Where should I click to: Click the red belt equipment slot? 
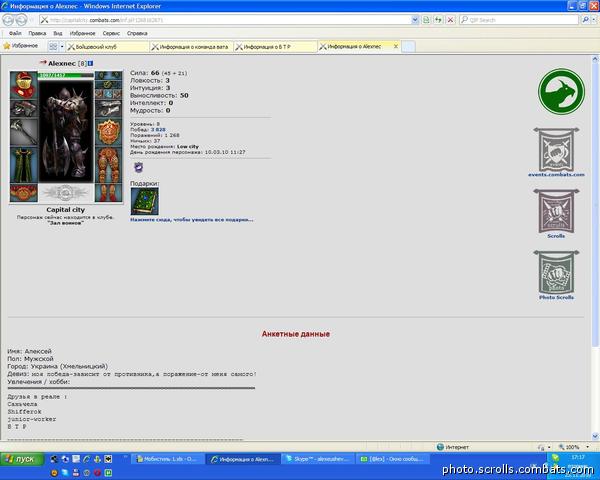24,193
